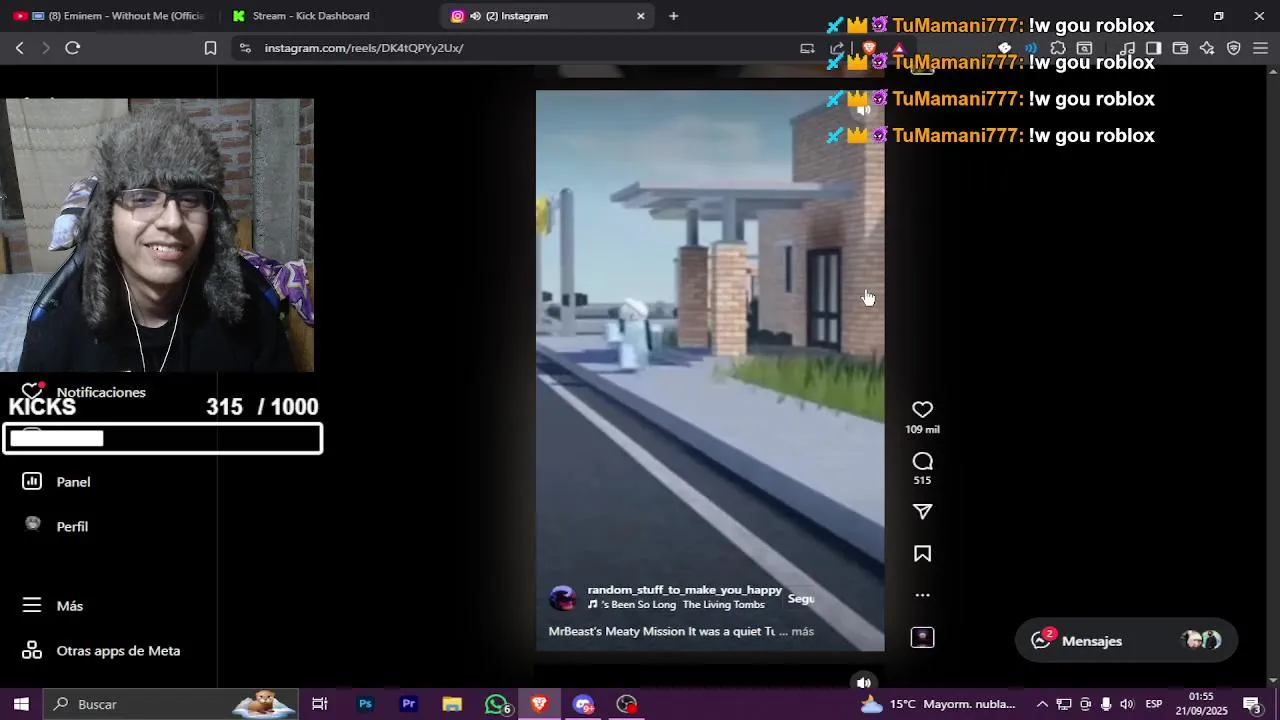The width and height of the screenshot is (1280, 720).
Task: Go forward in the browser
Action: click(x=45, y=48)
